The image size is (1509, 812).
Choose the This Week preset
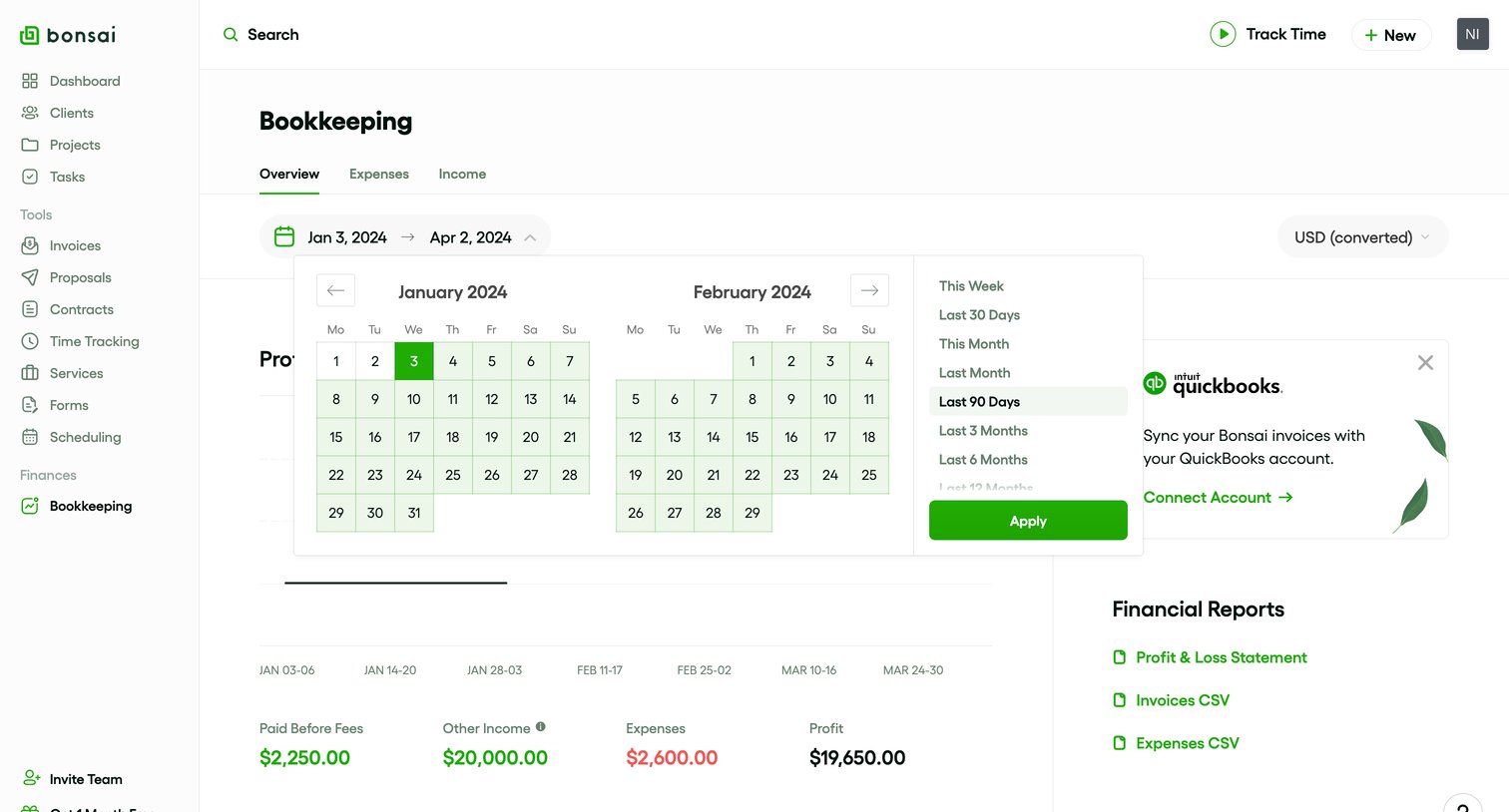pos(971,285)
